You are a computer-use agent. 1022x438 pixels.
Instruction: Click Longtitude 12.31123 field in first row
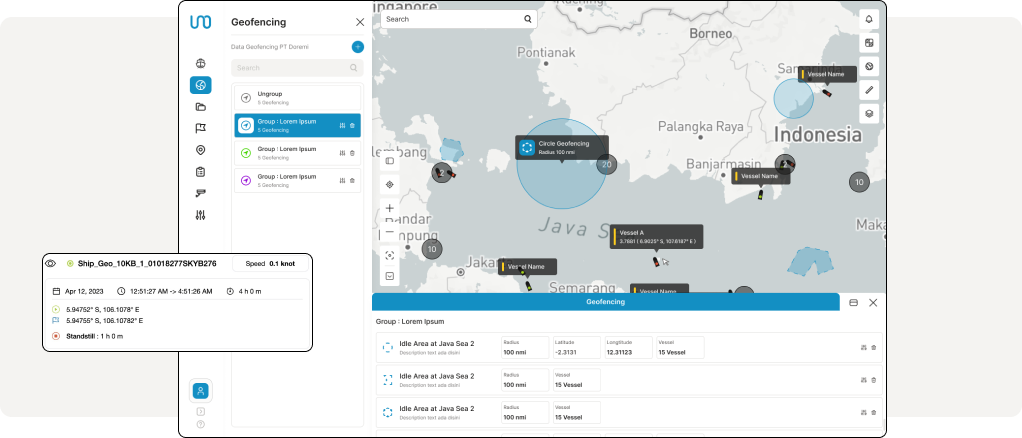(628, 347)
